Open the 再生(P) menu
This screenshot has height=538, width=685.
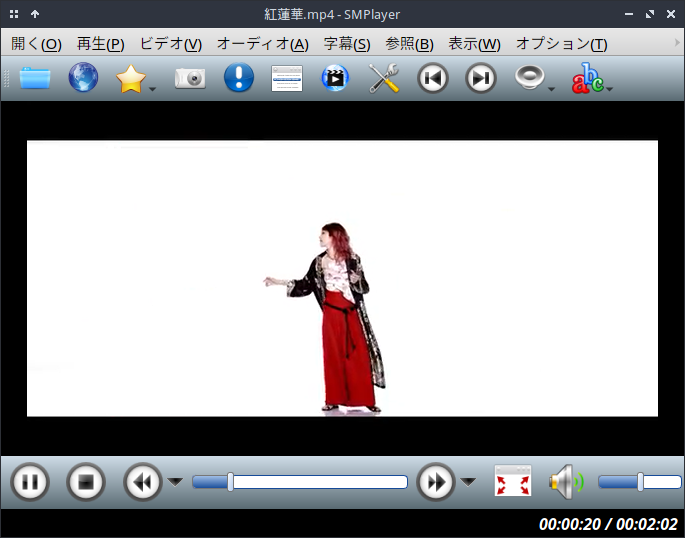coord(100,44)
